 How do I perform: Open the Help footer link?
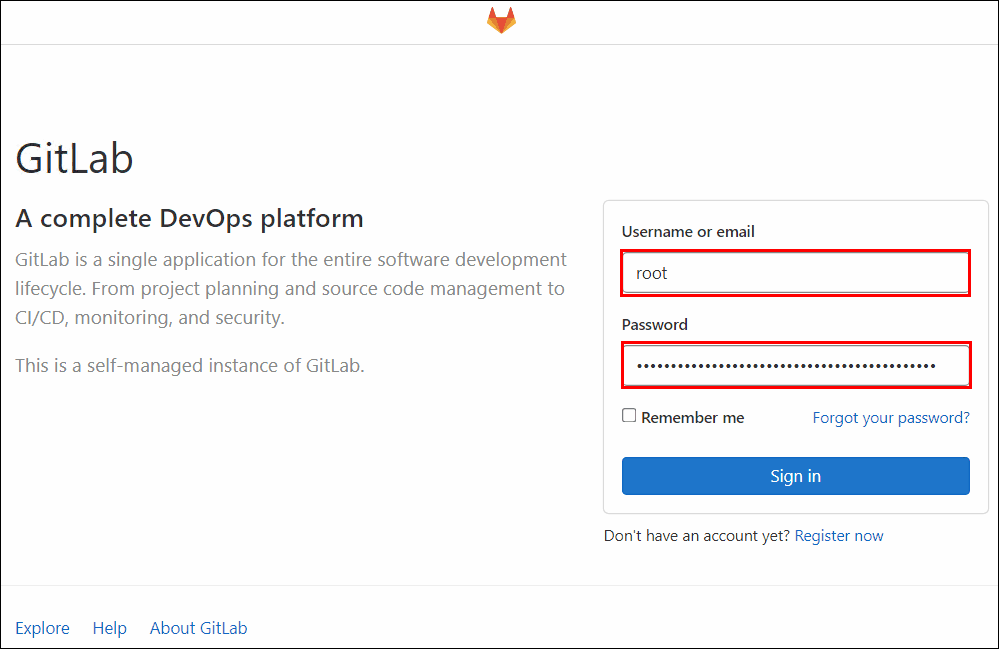(110, 628)
